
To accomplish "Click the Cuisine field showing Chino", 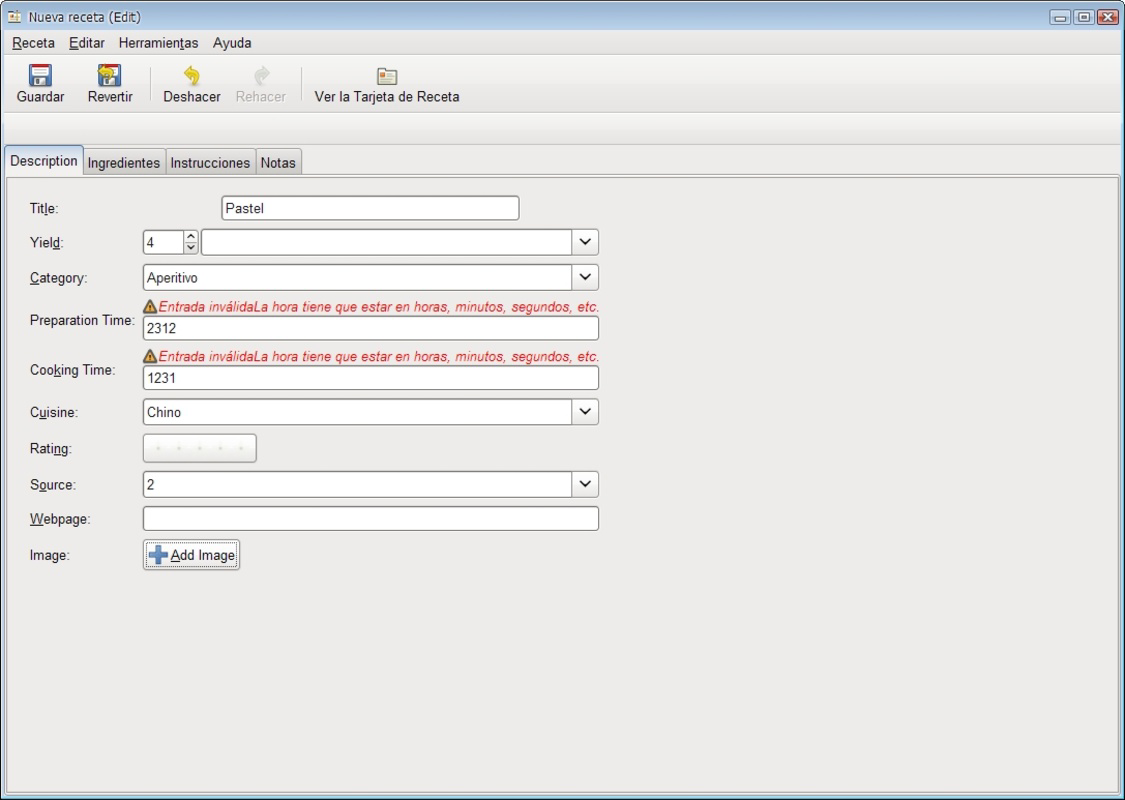I will pyautogui.click(x=357, y=412).
